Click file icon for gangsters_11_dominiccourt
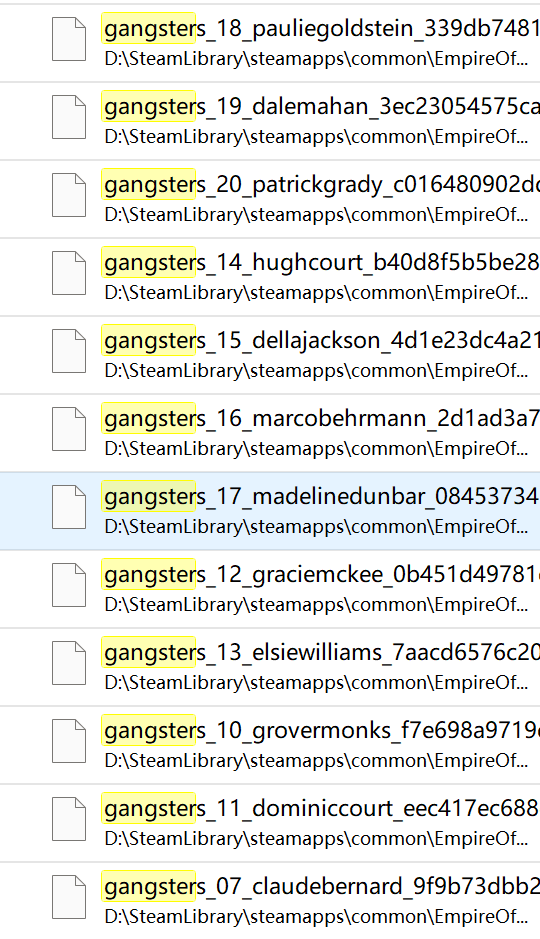This screenshot has width=540, height=939. (69, 820)
